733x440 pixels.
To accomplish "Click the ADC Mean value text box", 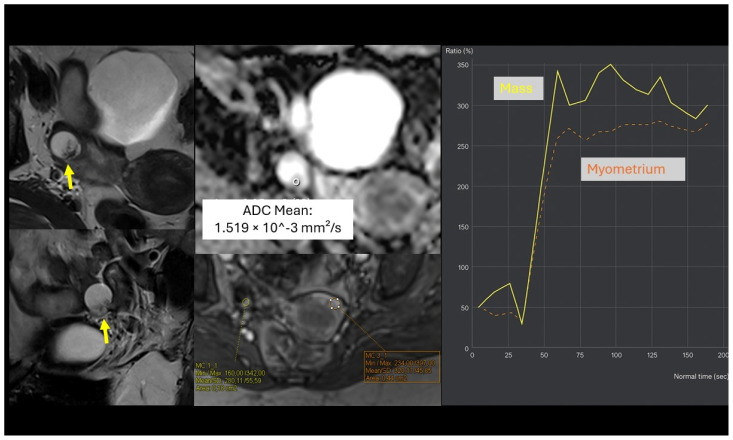I will 278,219.
